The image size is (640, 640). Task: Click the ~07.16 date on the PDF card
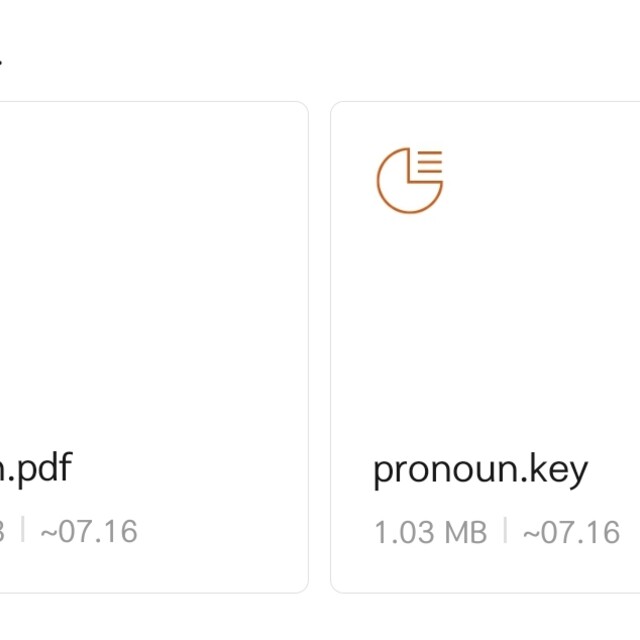(88, 531)
